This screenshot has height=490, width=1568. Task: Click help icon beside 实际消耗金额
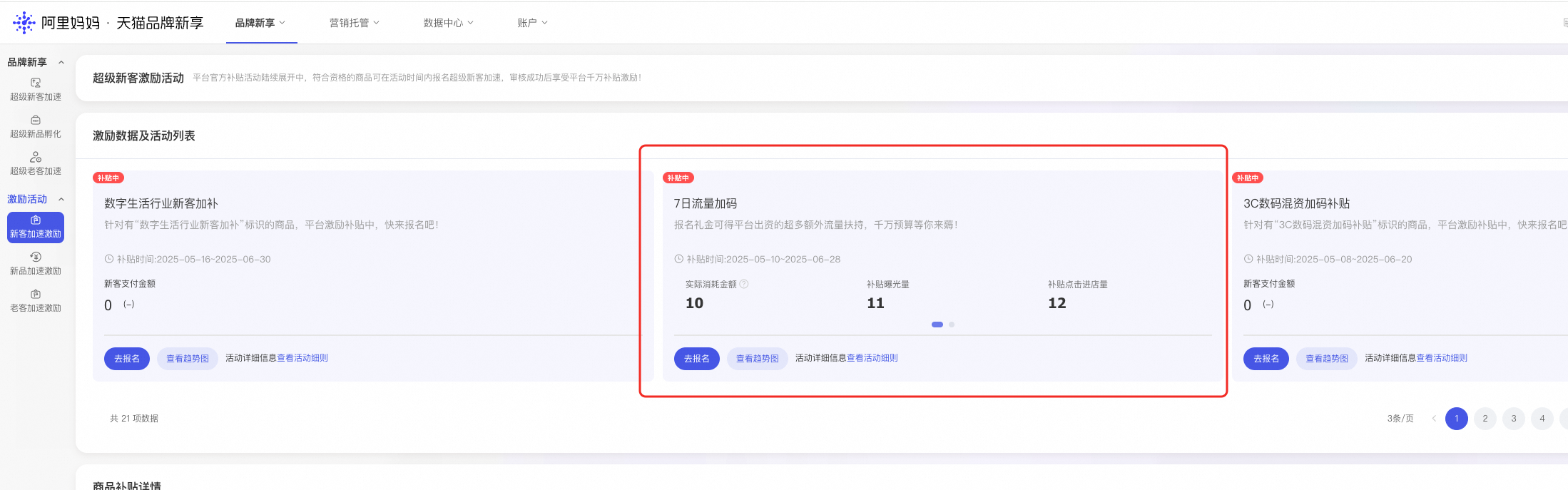pyautogui.click(x=744, y=284)
